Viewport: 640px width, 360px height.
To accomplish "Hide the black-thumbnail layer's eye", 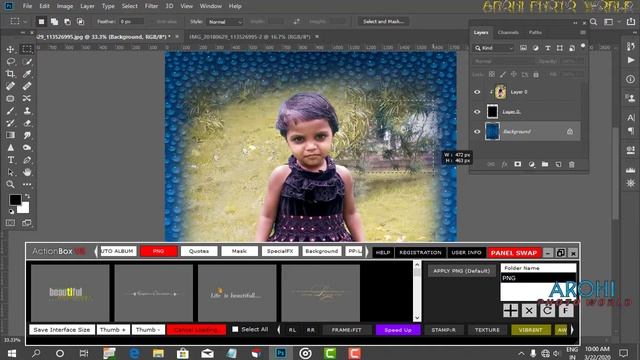I will click(x=477, y=112).
